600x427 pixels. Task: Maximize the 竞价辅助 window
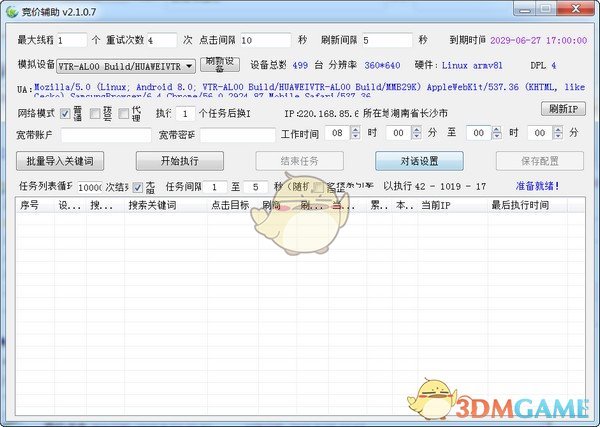[546, 9]
